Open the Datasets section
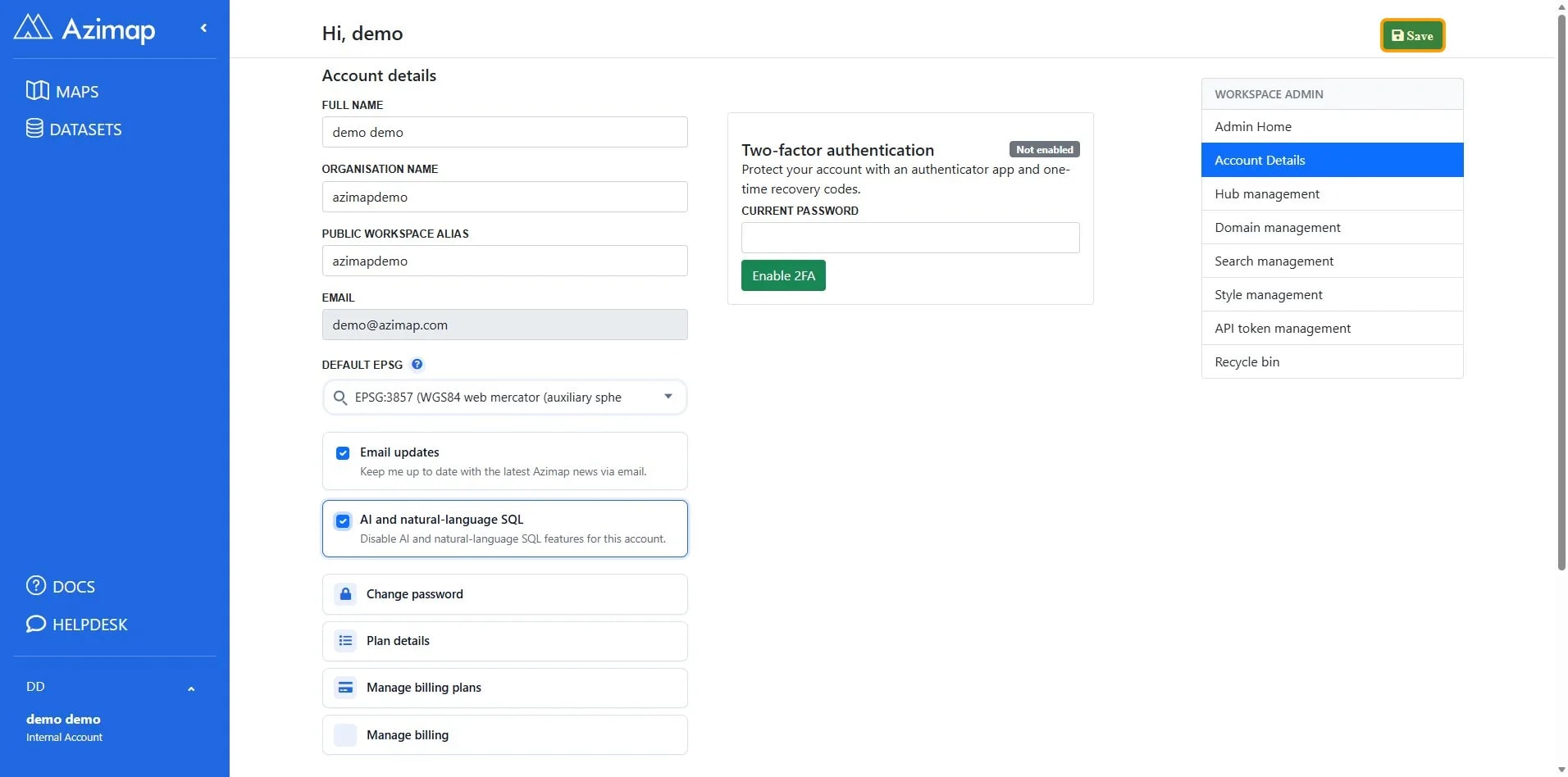 click(x=74, y=129)
